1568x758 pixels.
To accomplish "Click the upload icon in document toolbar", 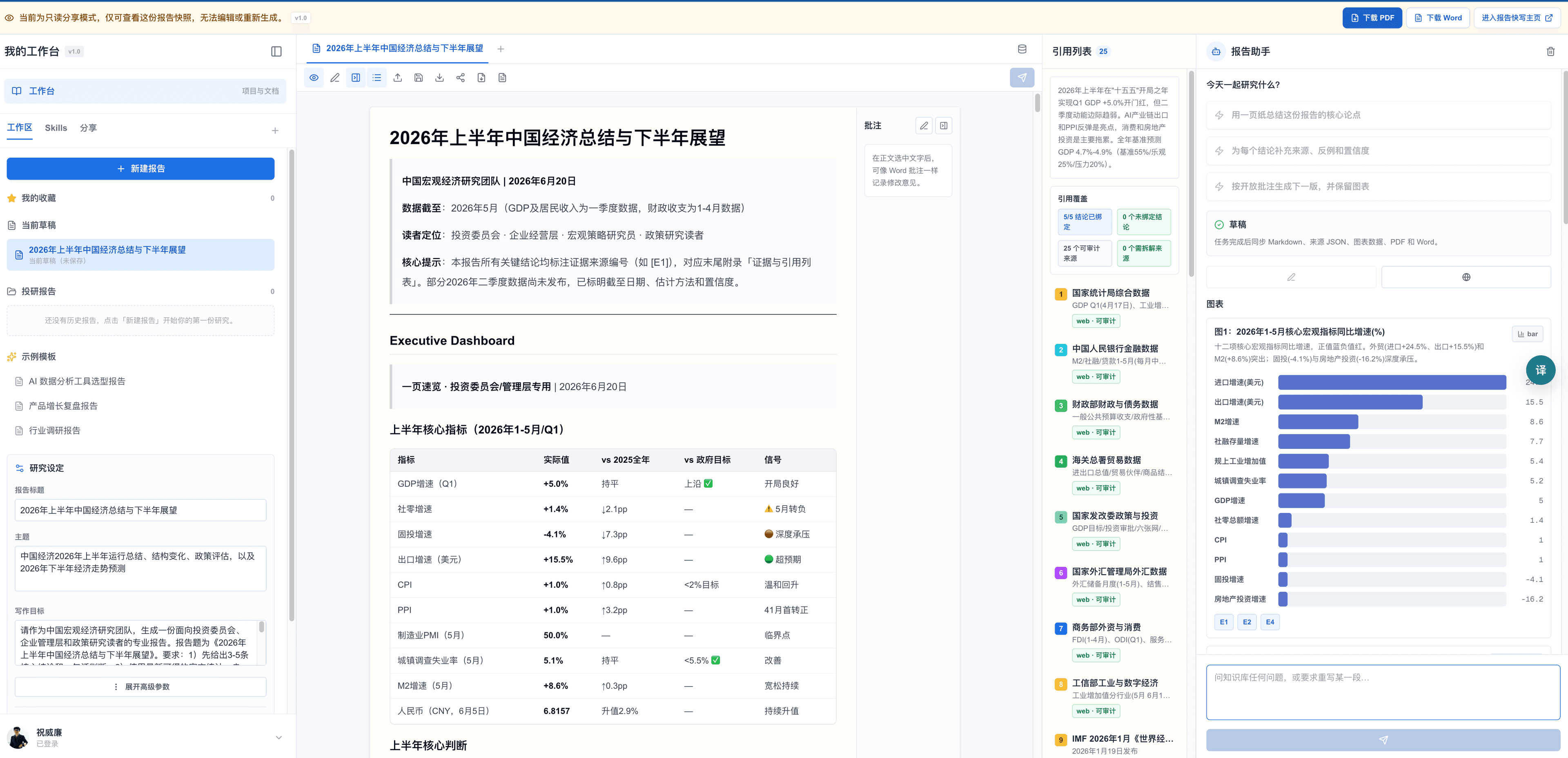I will (x=397, y=77).
